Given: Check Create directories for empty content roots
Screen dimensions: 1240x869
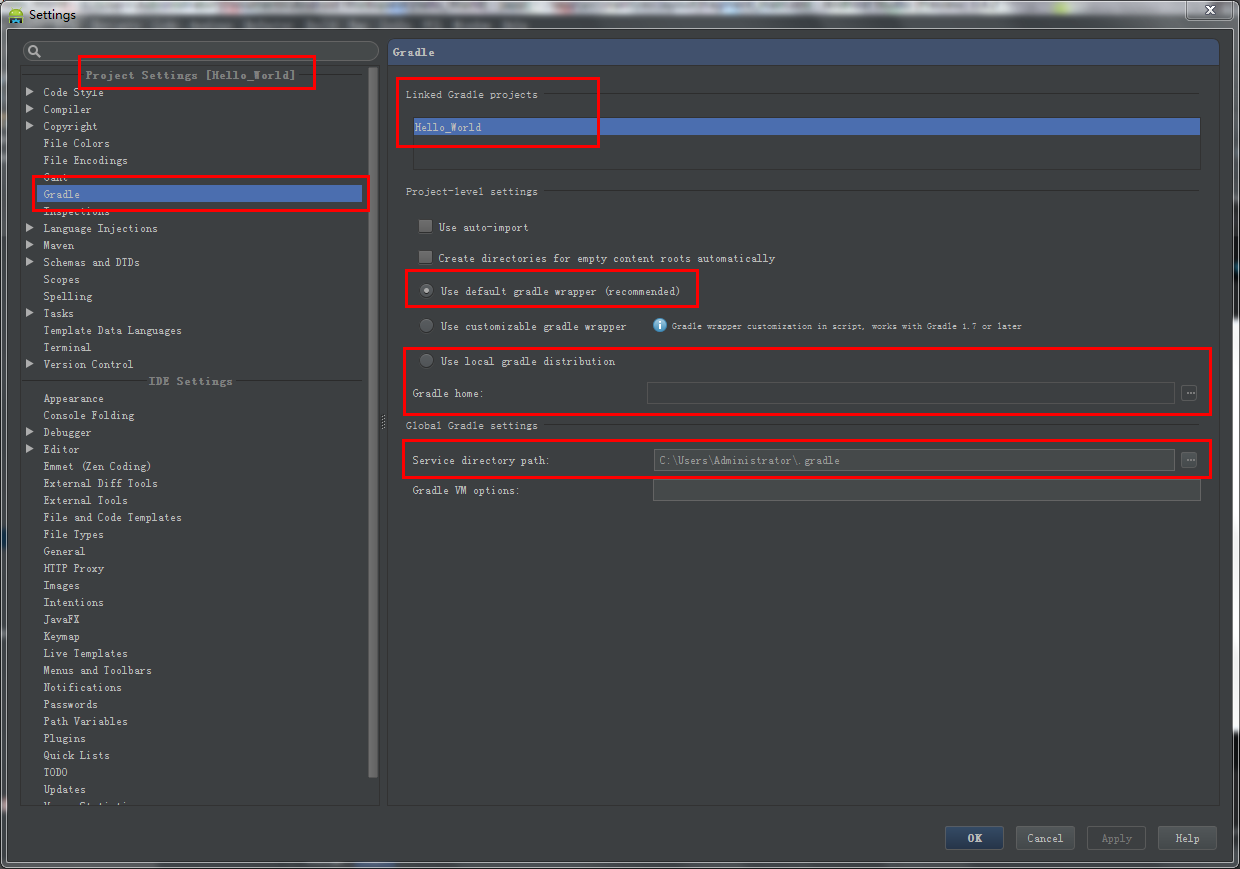Looking at the screenshot, I should [x=425, y=257].
